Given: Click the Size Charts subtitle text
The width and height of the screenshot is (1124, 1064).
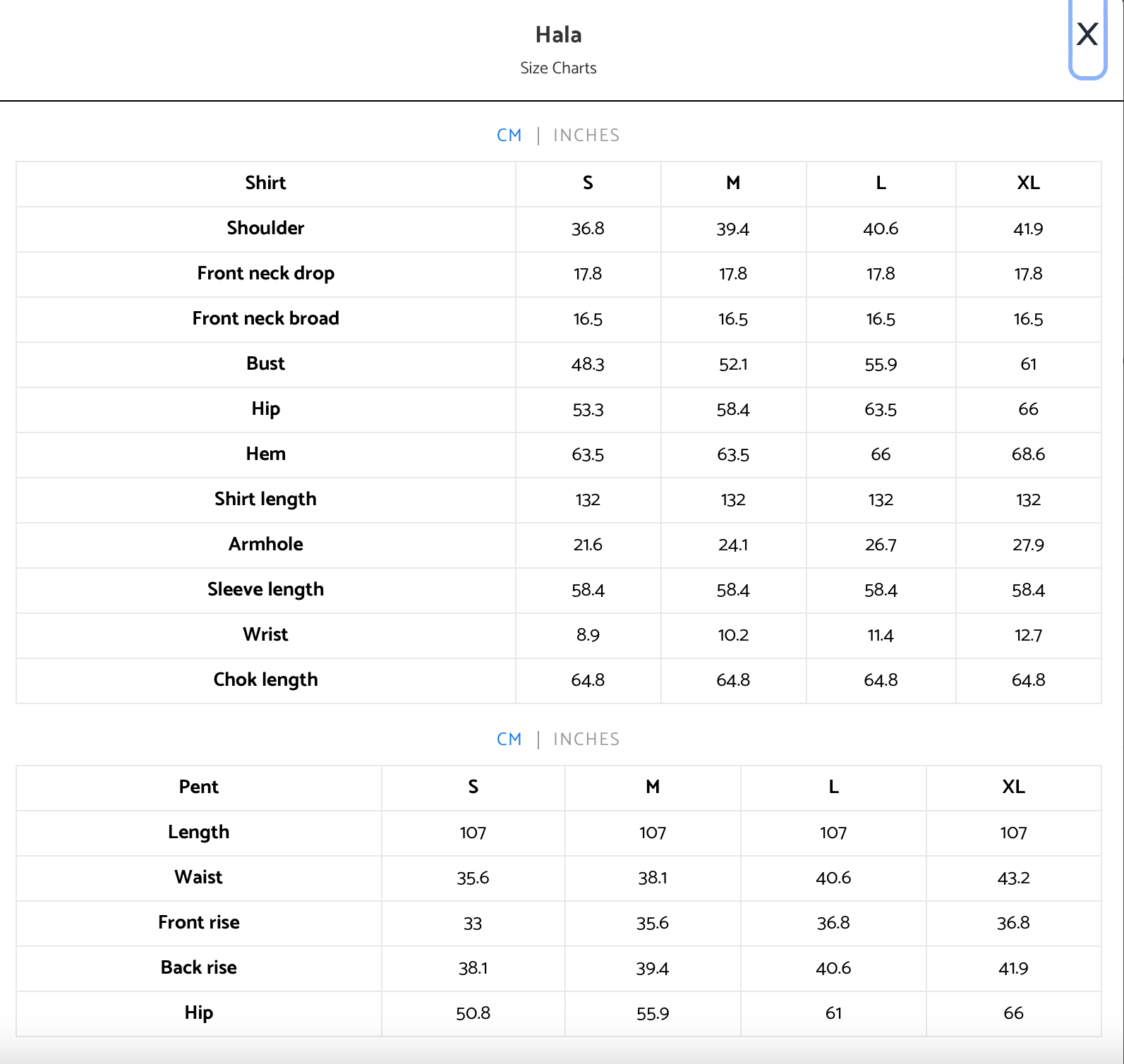Looking at the screenshot, I should point(558,68).
